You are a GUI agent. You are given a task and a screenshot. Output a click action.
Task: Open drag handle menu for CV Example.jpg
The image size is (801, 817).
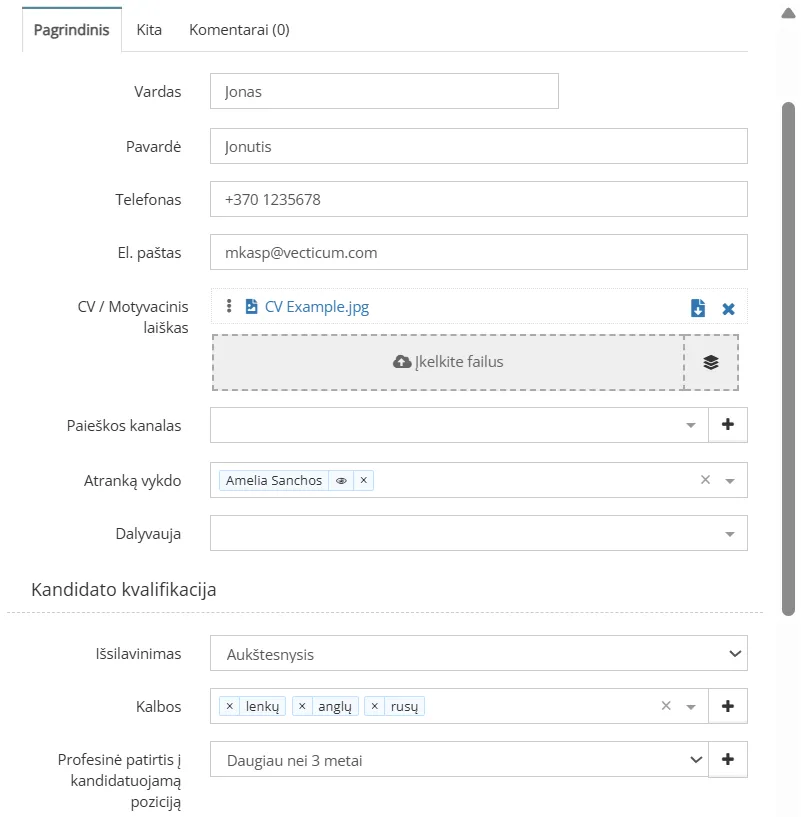pyautogui.click(x=229, y=307)
